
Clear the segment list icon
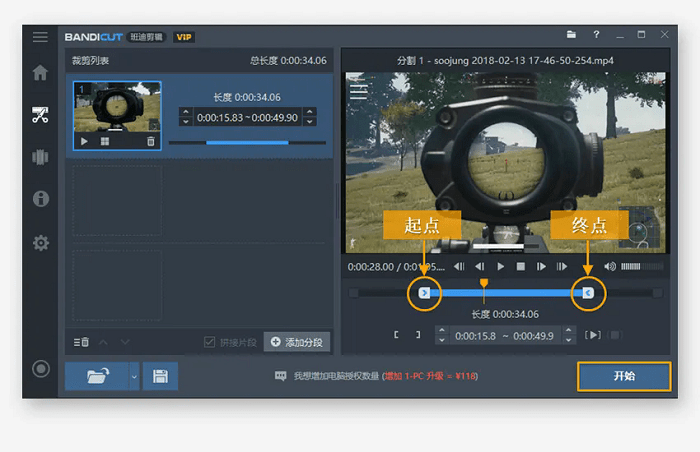click(x=81, y=342)
